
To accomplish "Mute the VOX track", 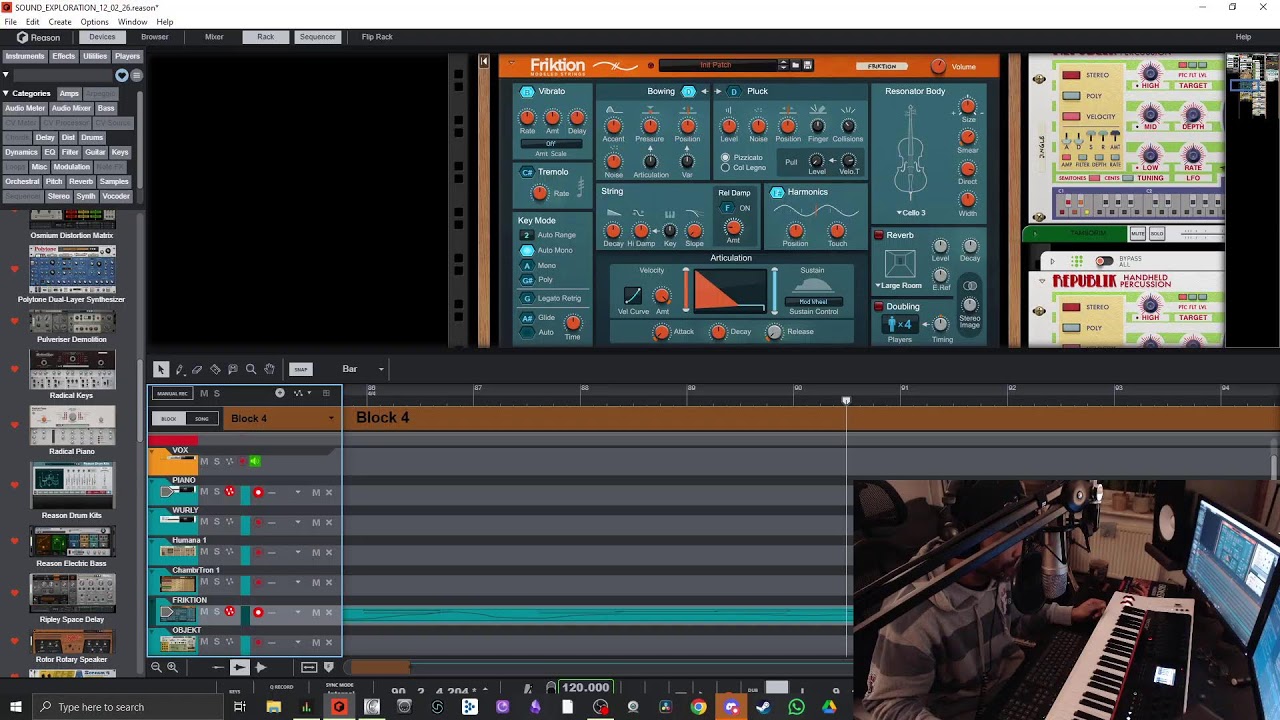I will click(204, 461).
